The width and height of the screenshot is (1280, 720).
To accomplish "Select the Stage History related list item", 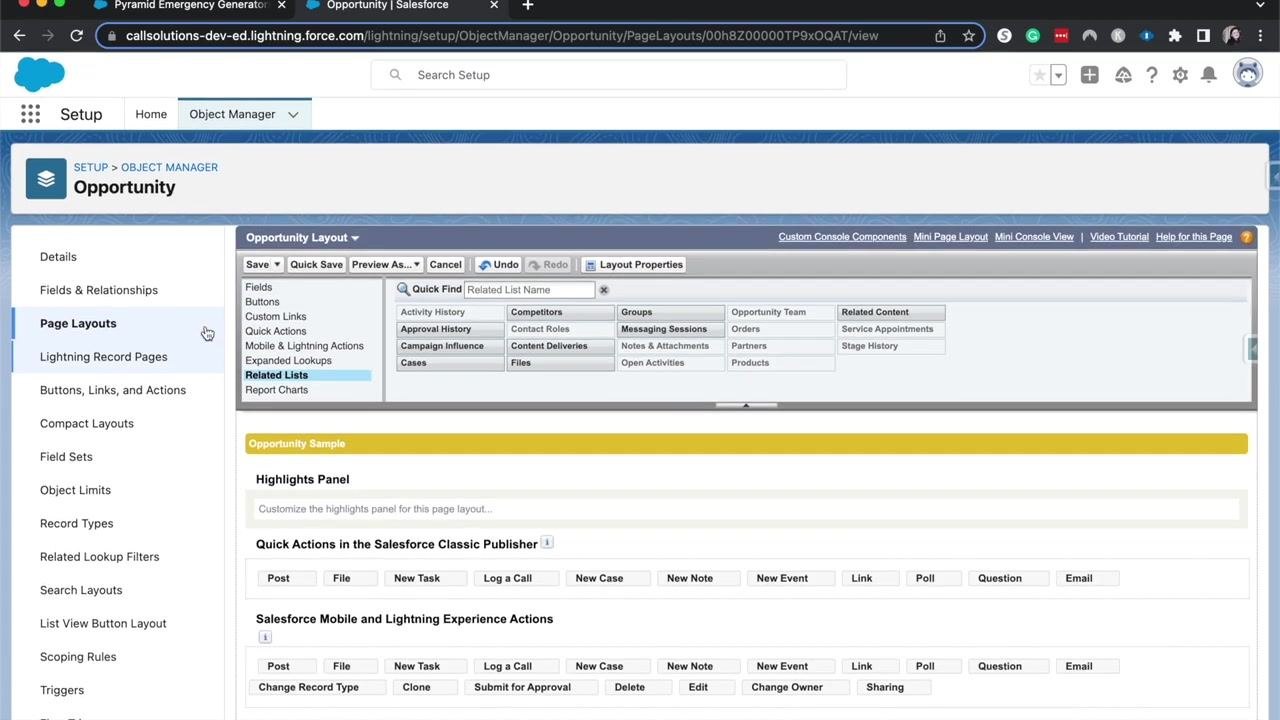I will pyautogui.click(x=890, y=346).
